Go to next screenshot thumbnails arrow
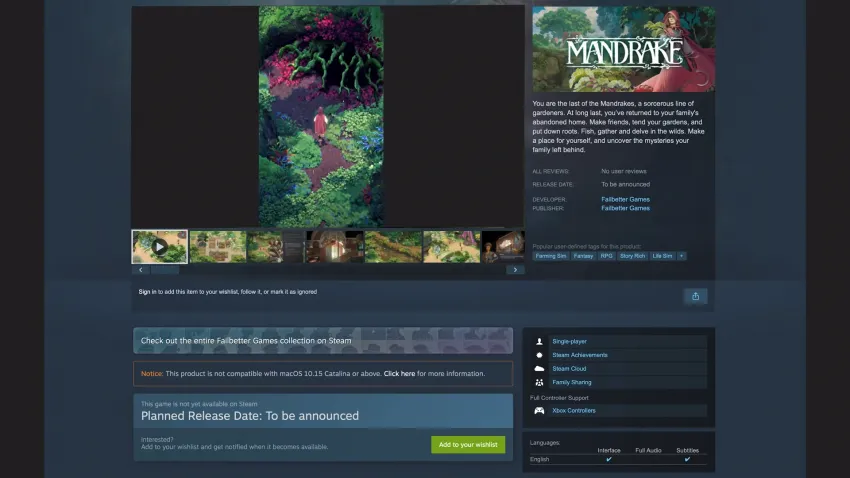The width and height of the screenshot is (850, 478). tap(516, 269)
